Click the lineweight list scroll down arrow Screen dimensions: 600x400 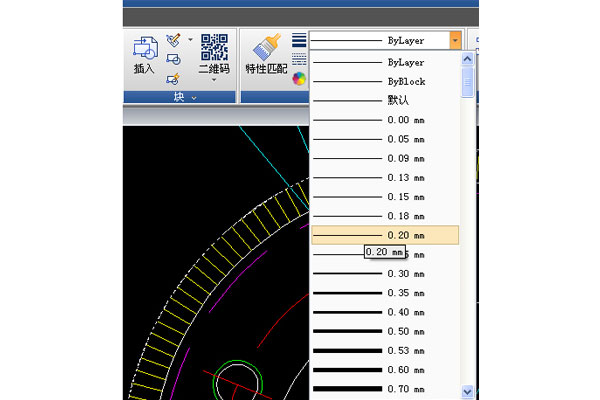click(x=468, y=391)
